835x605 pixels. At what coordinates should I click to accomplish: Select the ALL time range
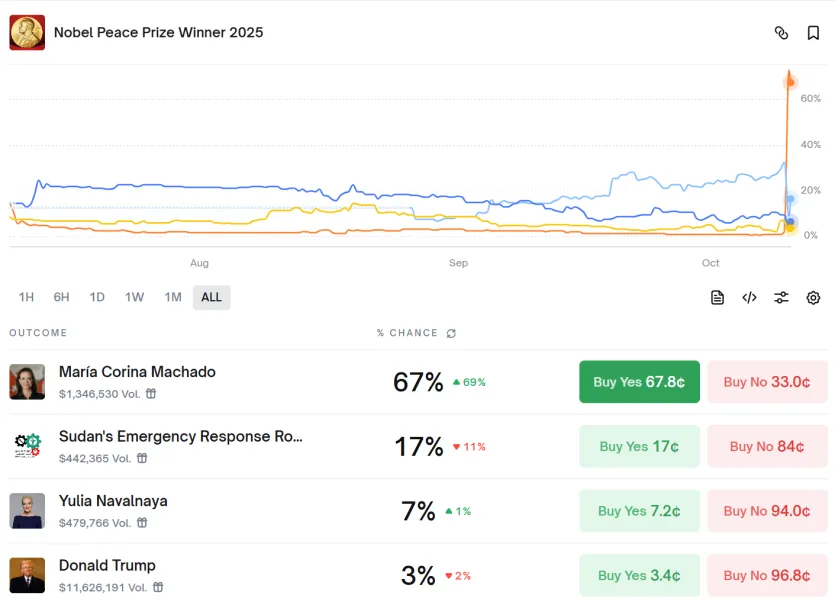[211, 297]
